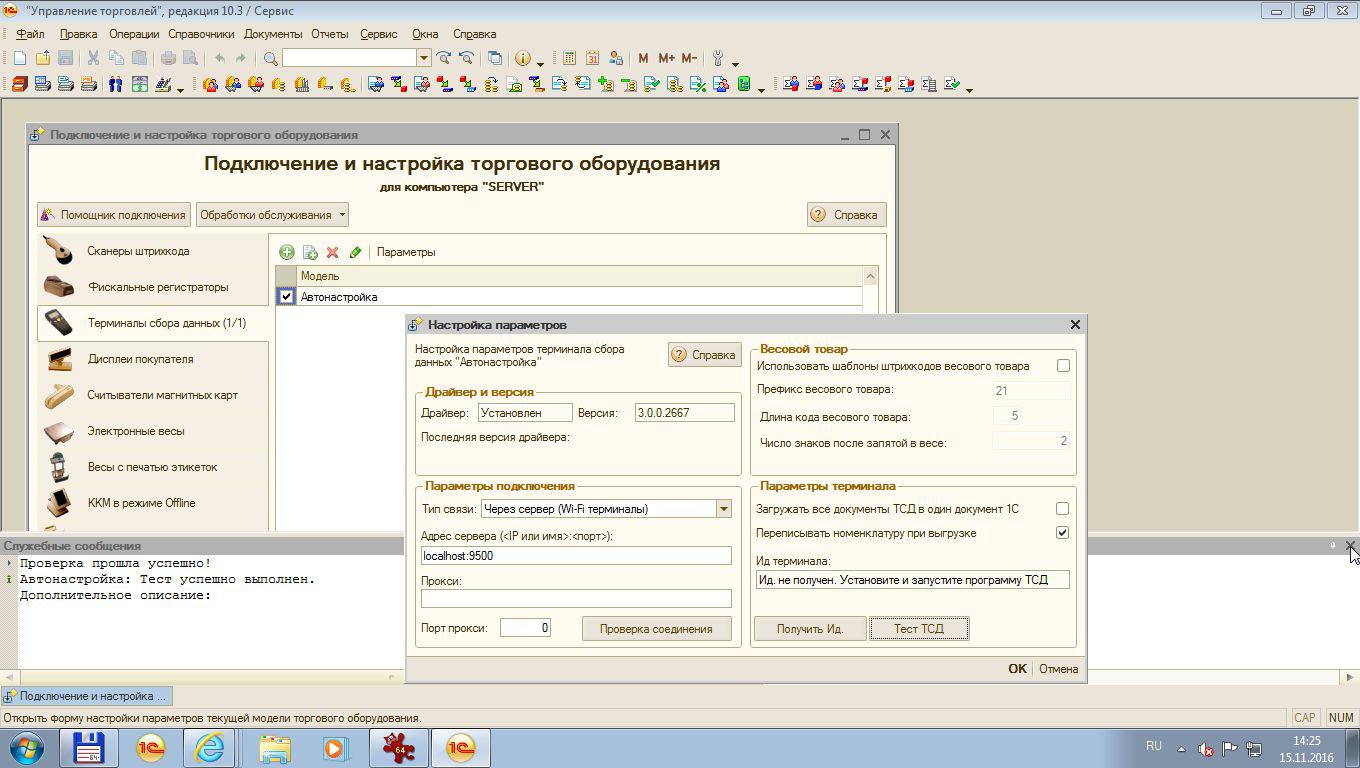
Task: Click the New document icon in toolbar
Action: [x=20, y=59]
